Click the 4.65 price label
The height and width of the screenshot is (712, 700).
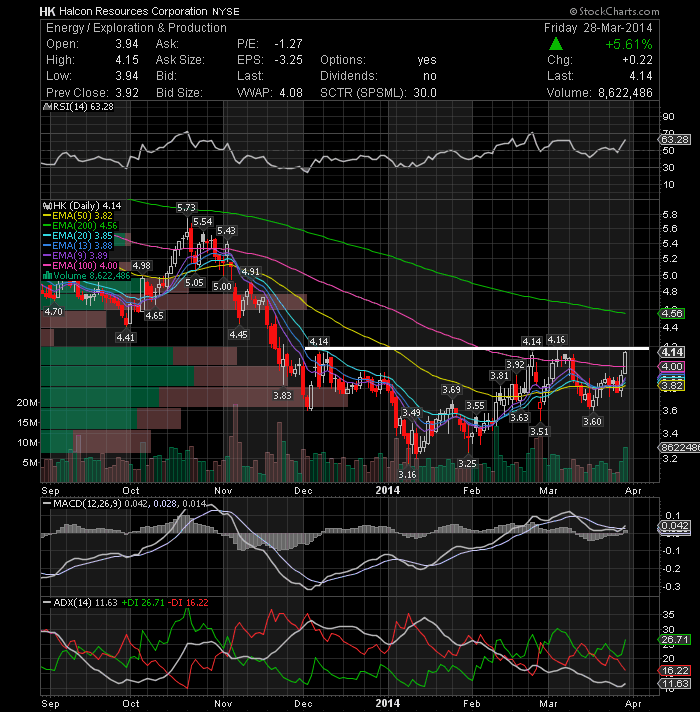coord(154,316)
